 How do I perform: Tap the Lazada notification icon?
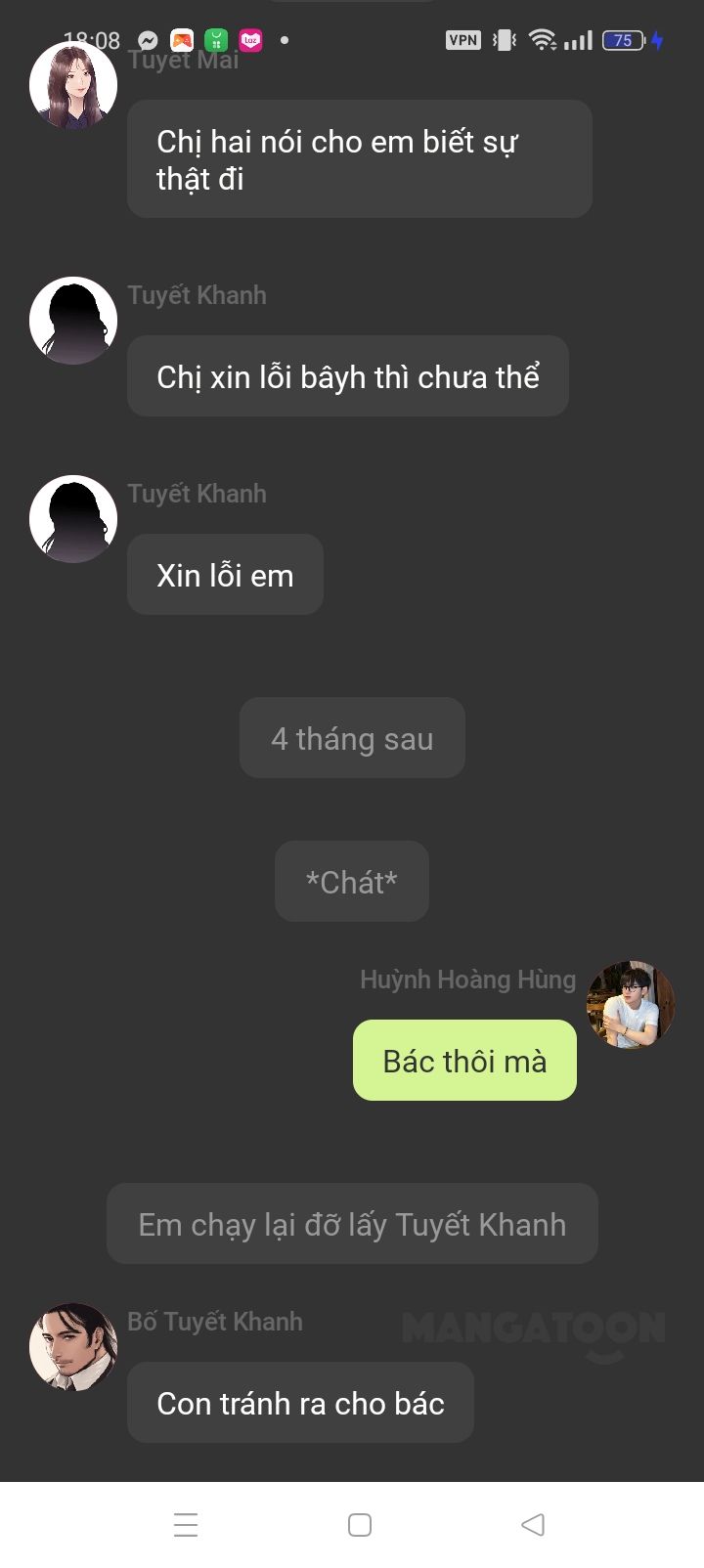[251, 40]
